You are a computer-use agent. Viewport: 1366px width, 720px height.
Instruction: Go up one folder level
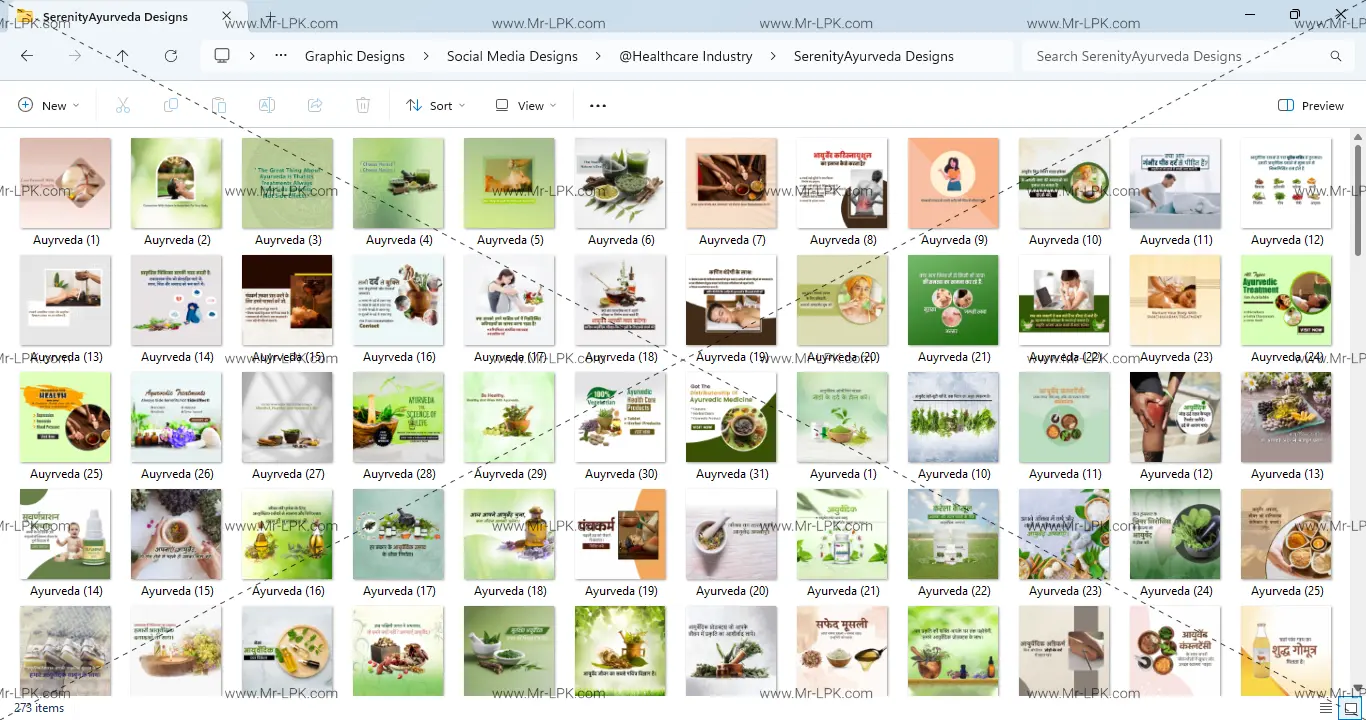pyautogui.click(x=122, y=56)
